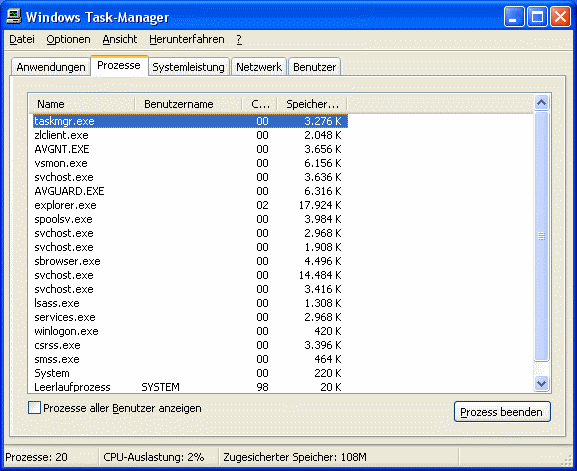Click the Prozess beenden button
The image size is (577, 471).
click(502, 411)
